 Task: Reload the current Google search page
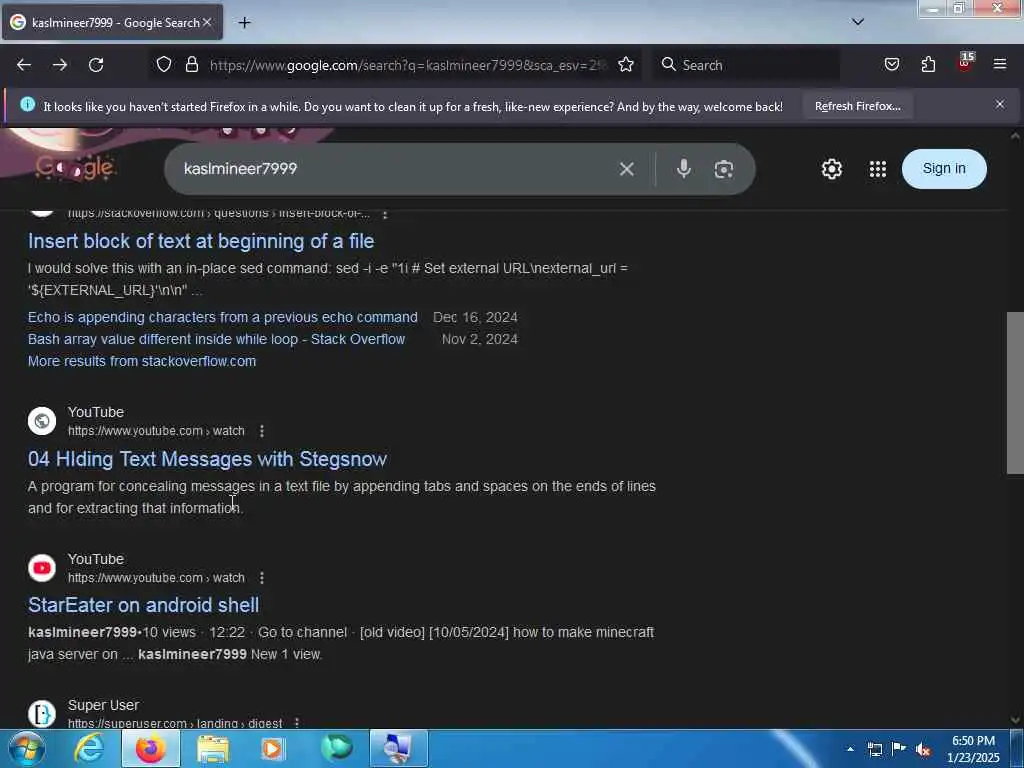tap(96, 65)
